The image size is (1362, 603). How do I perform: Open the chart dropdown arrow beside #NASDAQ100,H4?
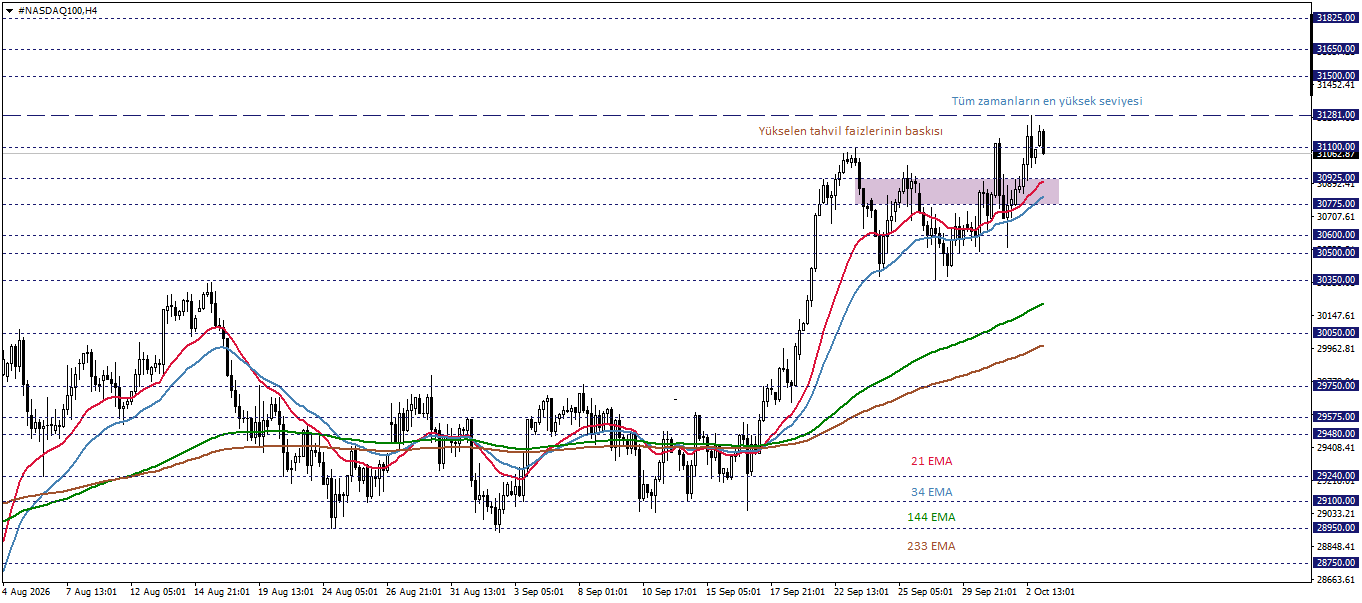click(10, 9)
